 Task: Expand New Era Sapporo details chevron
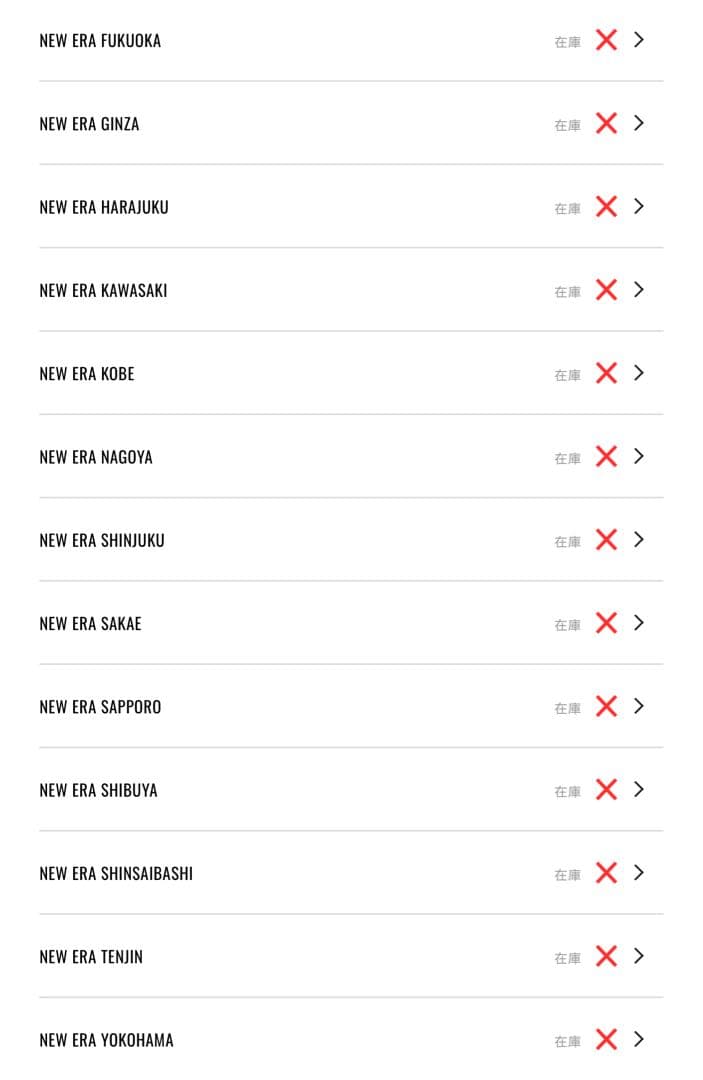coord(640,707)
